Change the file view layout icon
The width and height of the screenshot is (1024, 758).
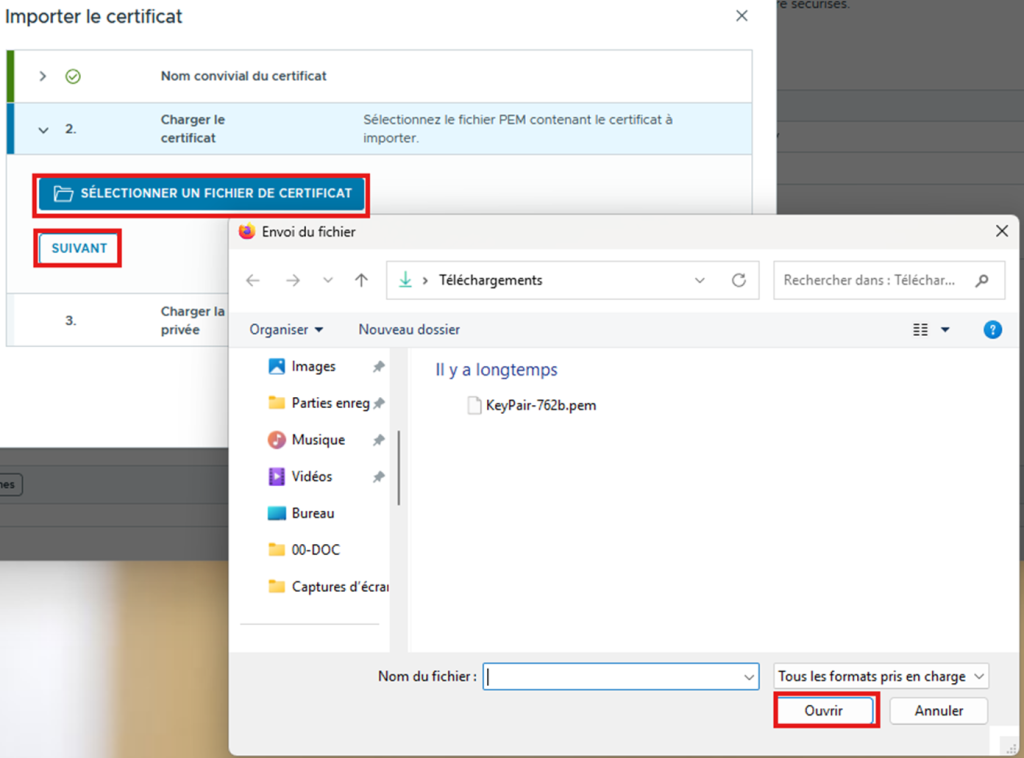pos(921,330)
